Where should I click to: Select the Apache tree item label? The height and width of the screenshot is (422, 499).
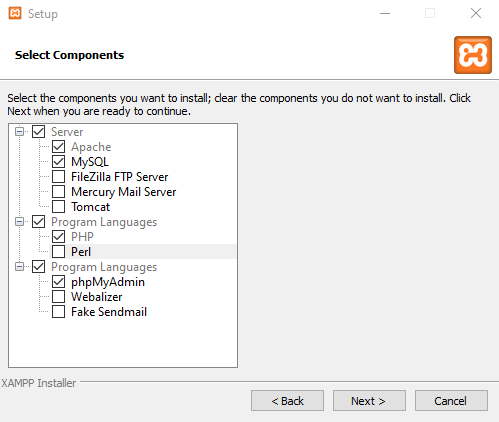91,147
